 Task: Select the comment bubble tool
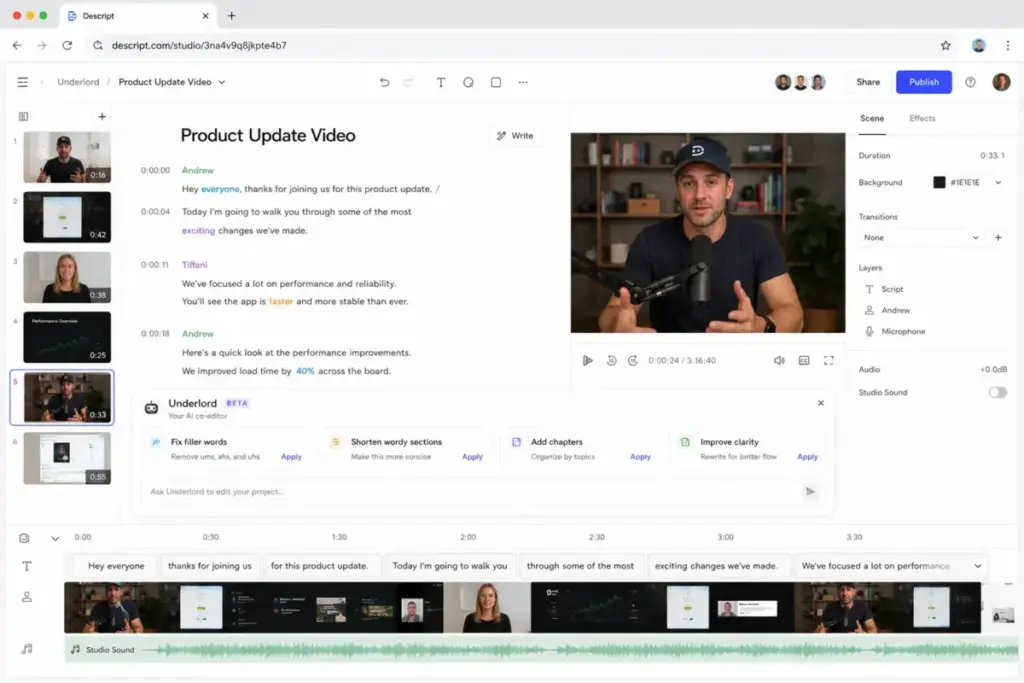pos(468,82)
